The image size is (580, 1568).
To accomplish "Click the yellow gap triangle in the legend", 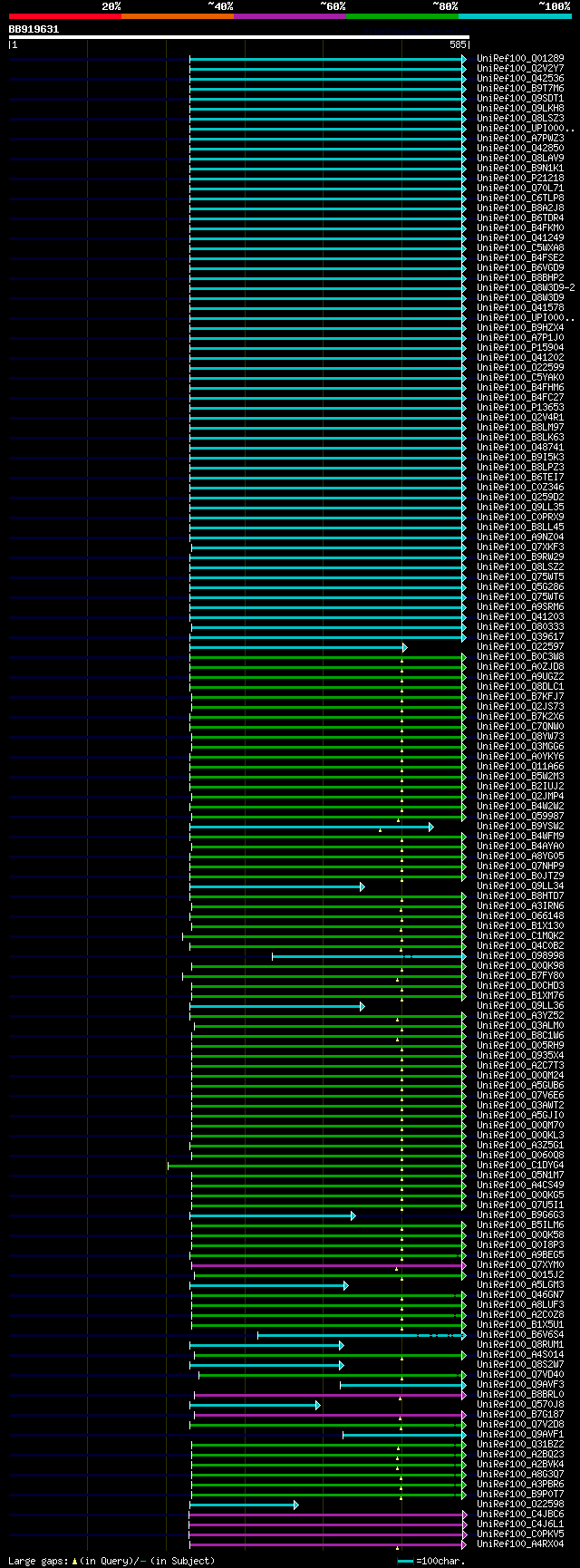I will click(x=74, y=1561).
